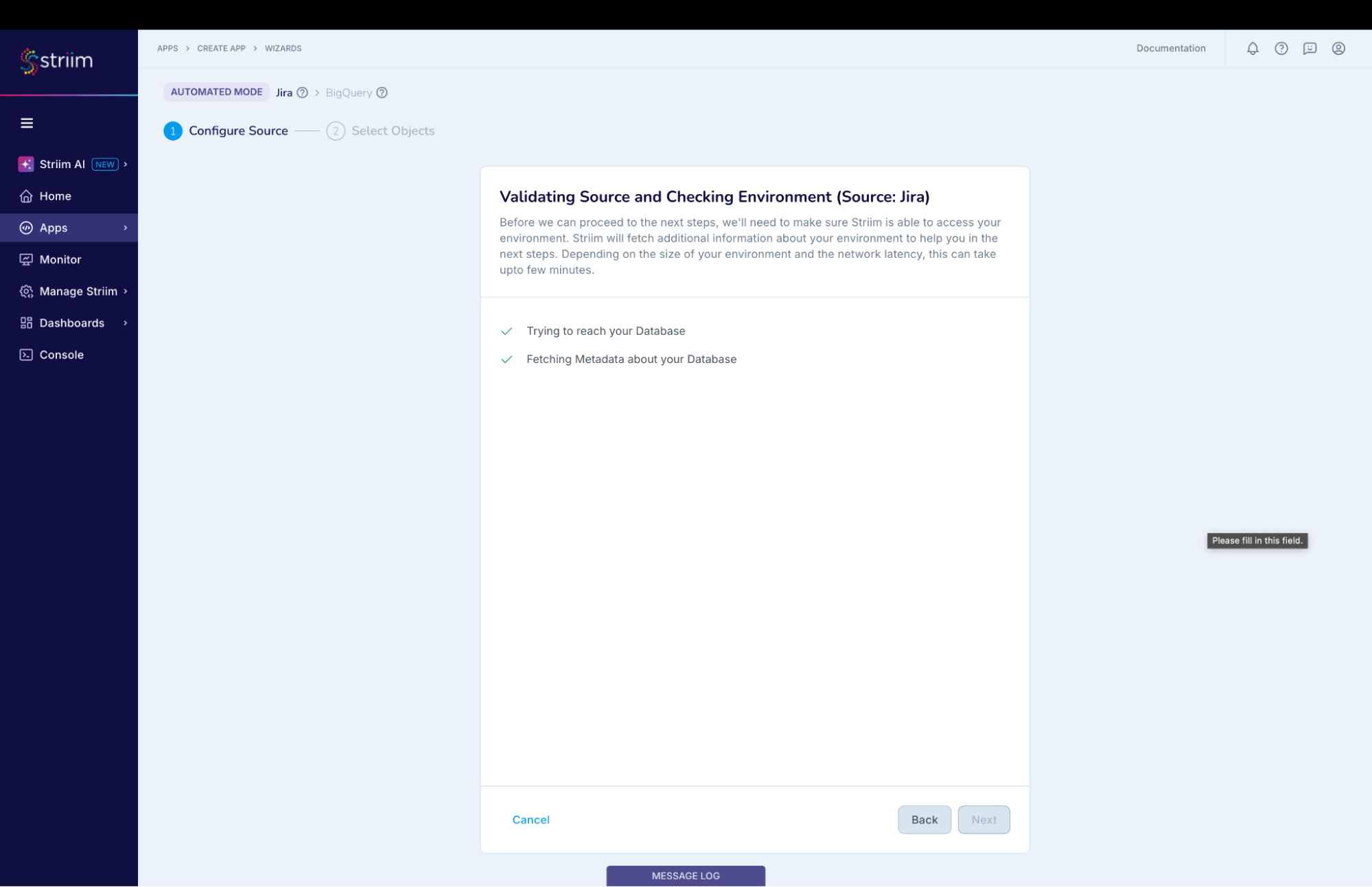Expand the Dashboards submenu chevron
This screenshot has height=887, width=1372.
click(x=126, y=323)
